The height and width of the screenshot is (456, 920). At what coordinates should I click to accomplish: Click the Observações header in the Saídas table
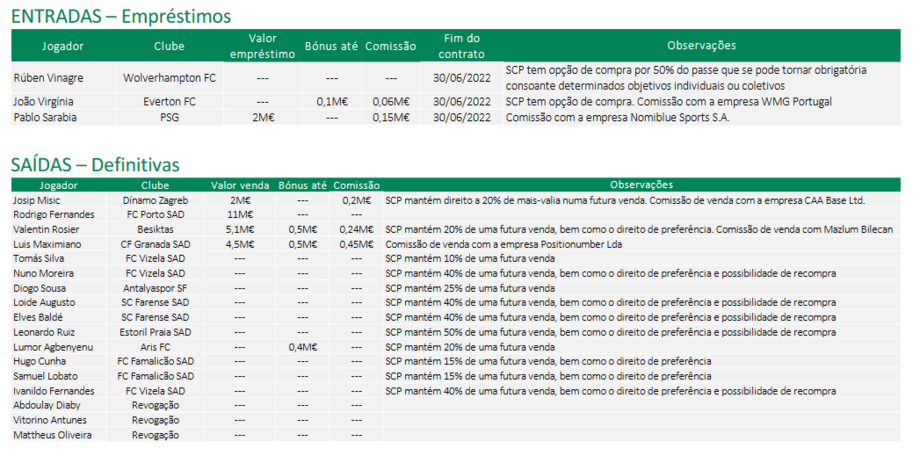[641, 185]
